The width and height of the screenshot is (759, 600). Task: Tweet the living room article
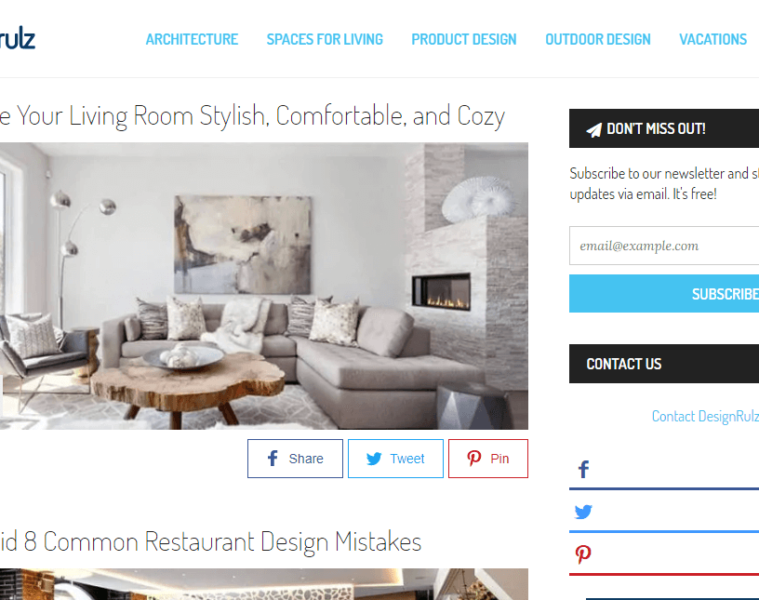pyautogui.click(x=395, y=458)
